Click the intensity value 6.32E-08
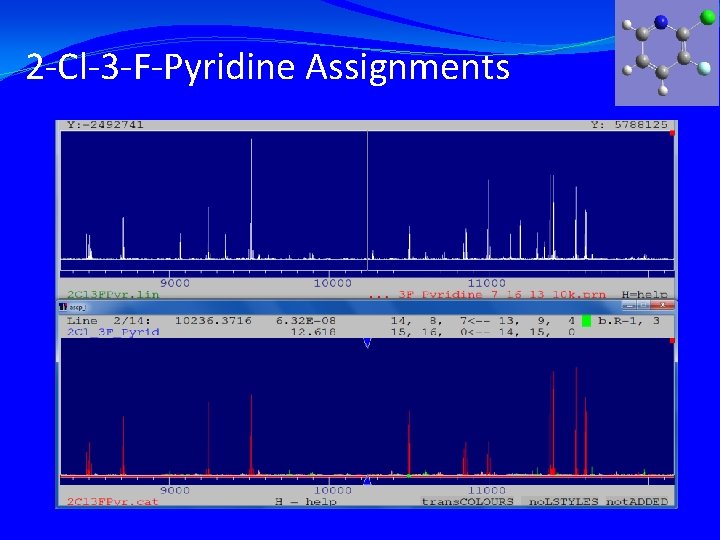The width and height of the screenshot is (720, 540). click(305, 321)
